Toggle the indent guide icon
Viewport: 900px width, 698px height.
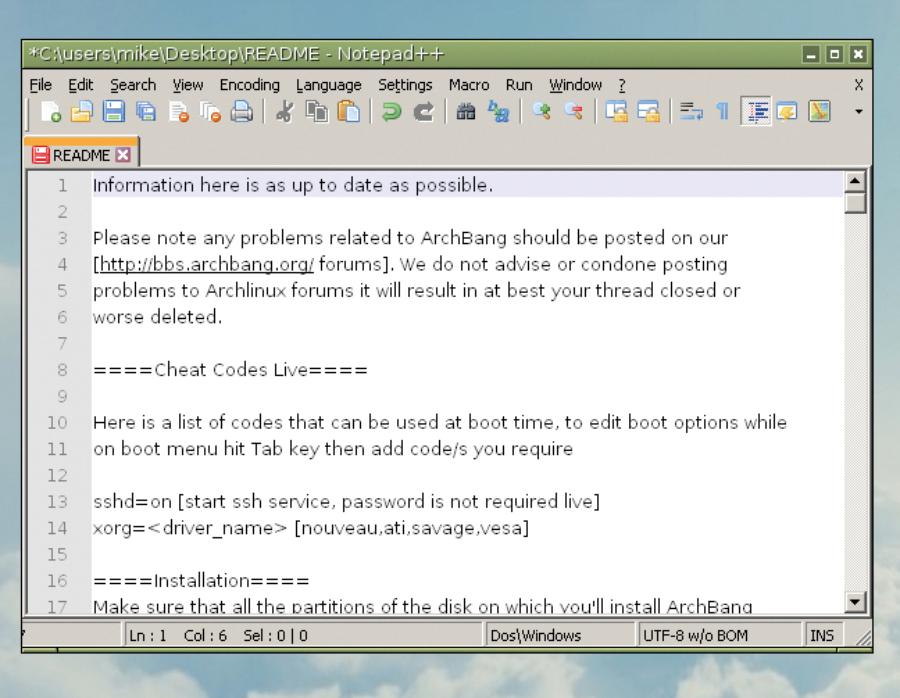(756, 111)
